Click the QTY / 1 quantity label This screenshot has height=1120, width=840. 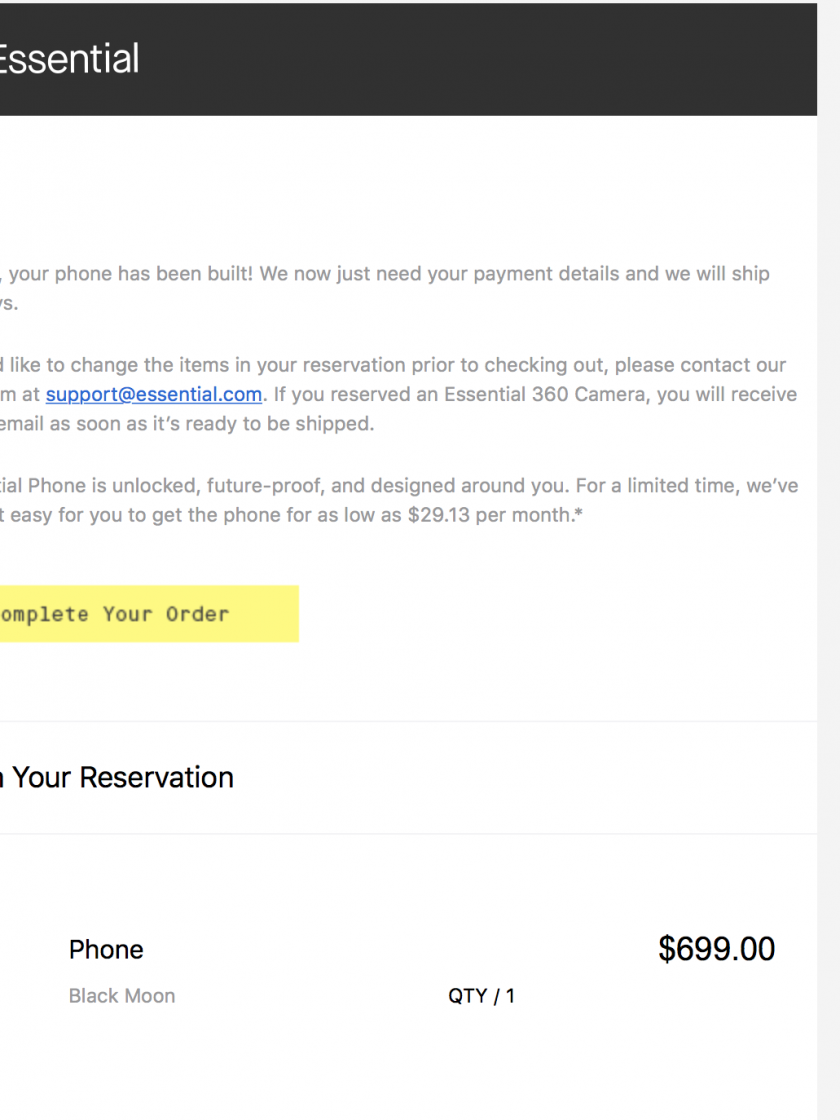(481, 996)
